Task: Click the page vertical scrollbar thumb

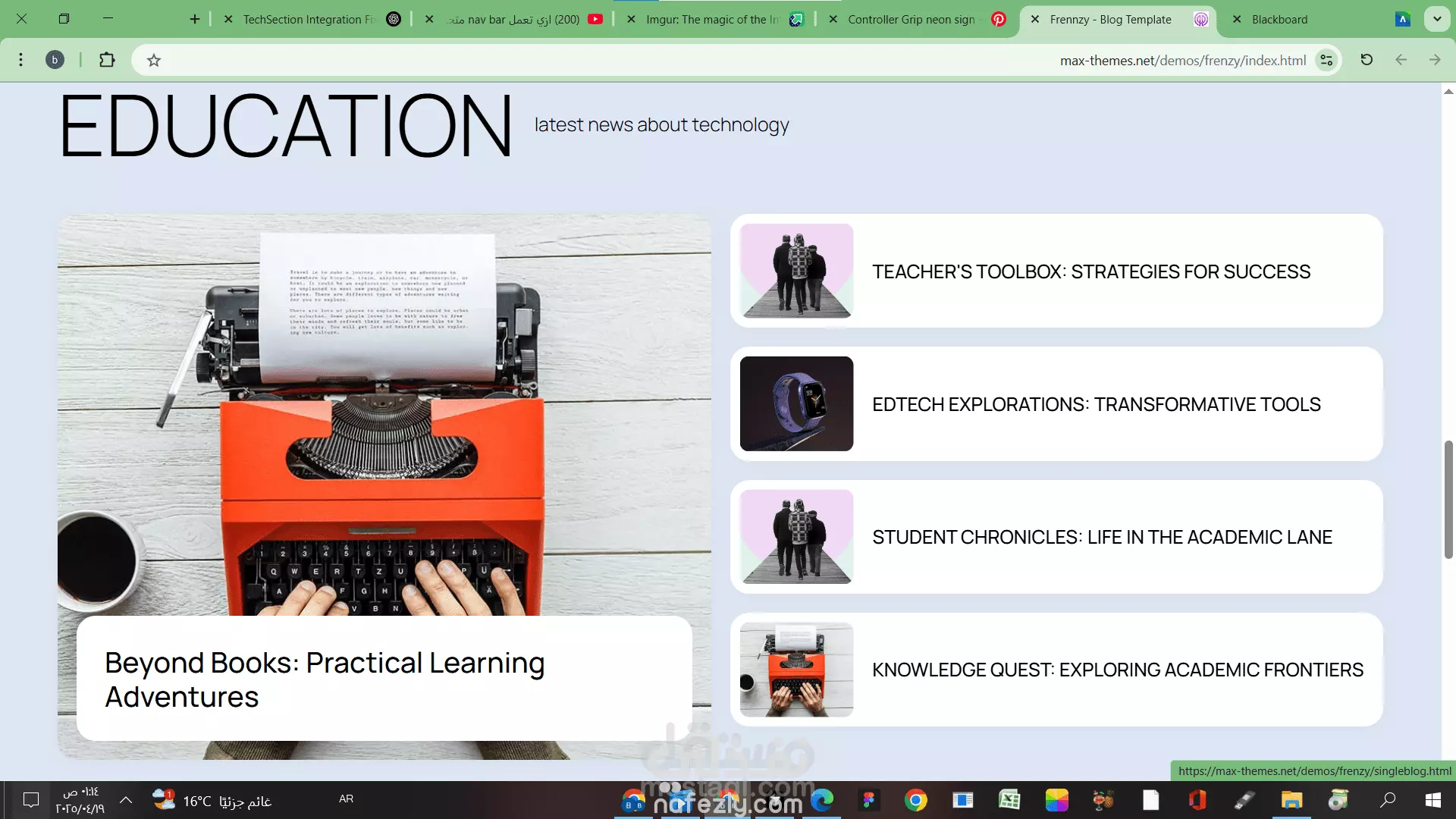Action: coord(1448,500)
